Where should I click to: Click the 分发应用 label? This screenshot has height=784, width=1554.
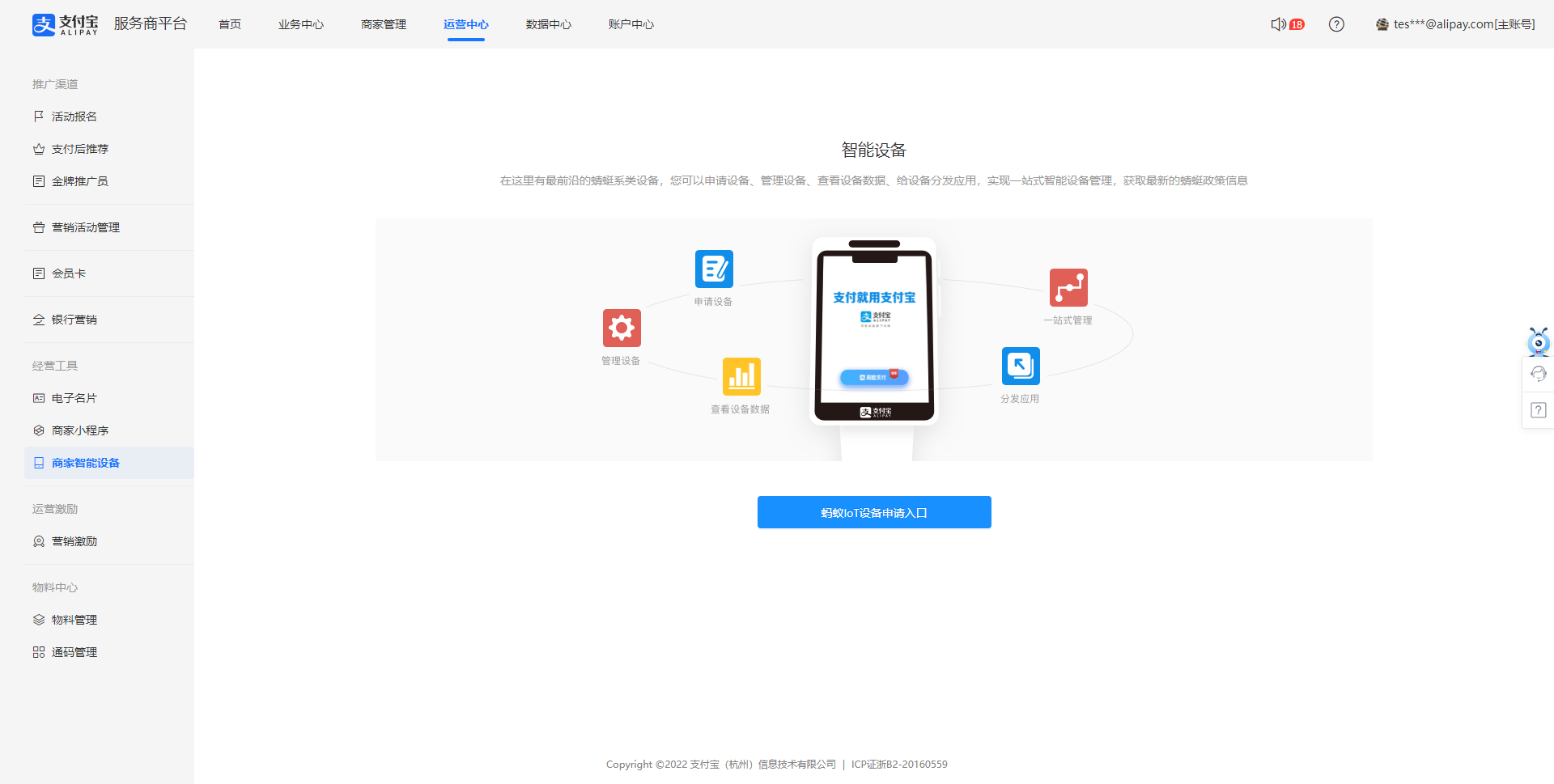(1020, 399)
